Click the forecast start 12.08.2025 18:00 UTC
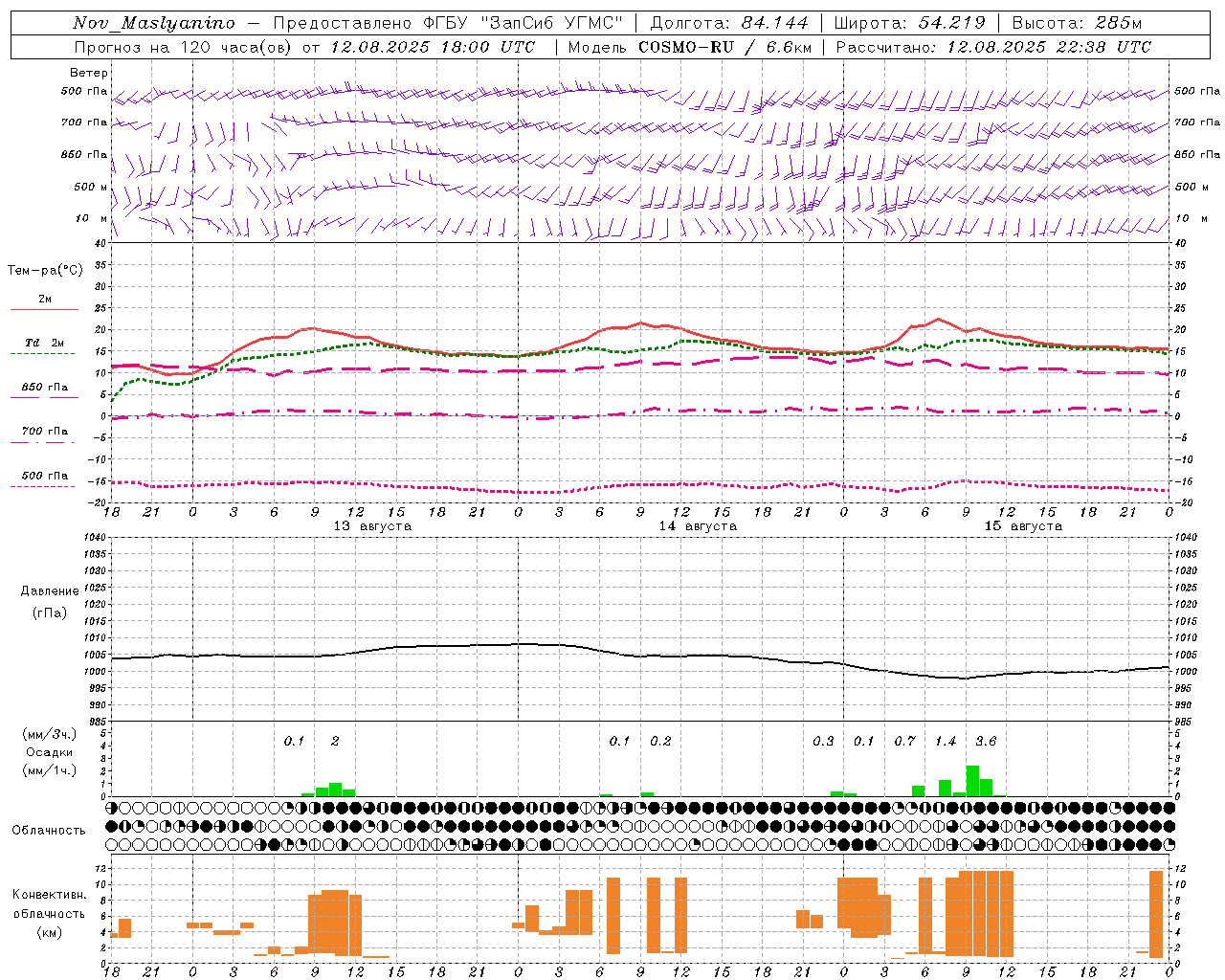The width and height of the screenshot is (1225, 980). coord(433,47)
